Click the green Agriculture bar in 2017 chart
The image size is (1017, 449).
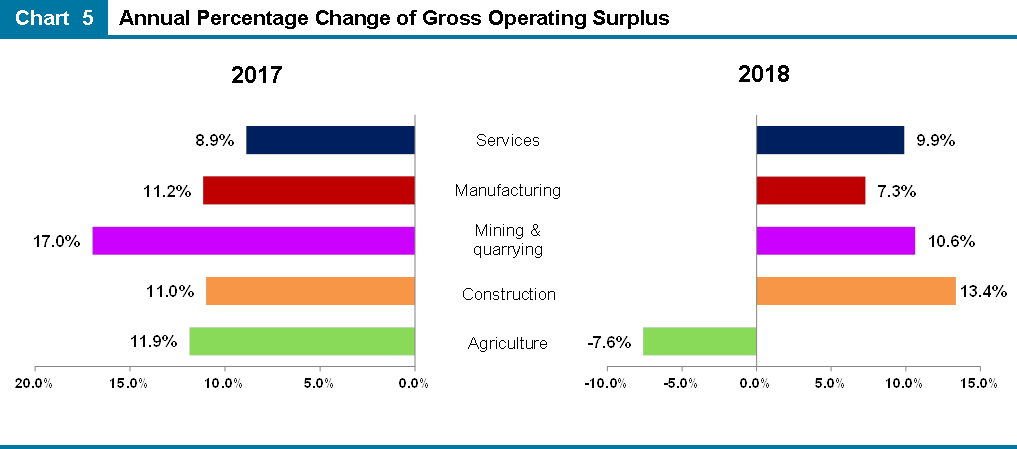301,341
